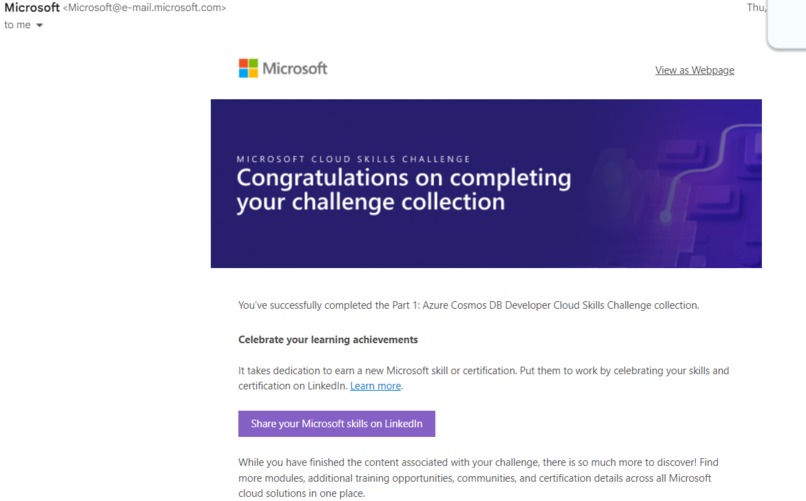Click the 'to me' recipient text
Screen dimensions: 806x501
point(17,25)
